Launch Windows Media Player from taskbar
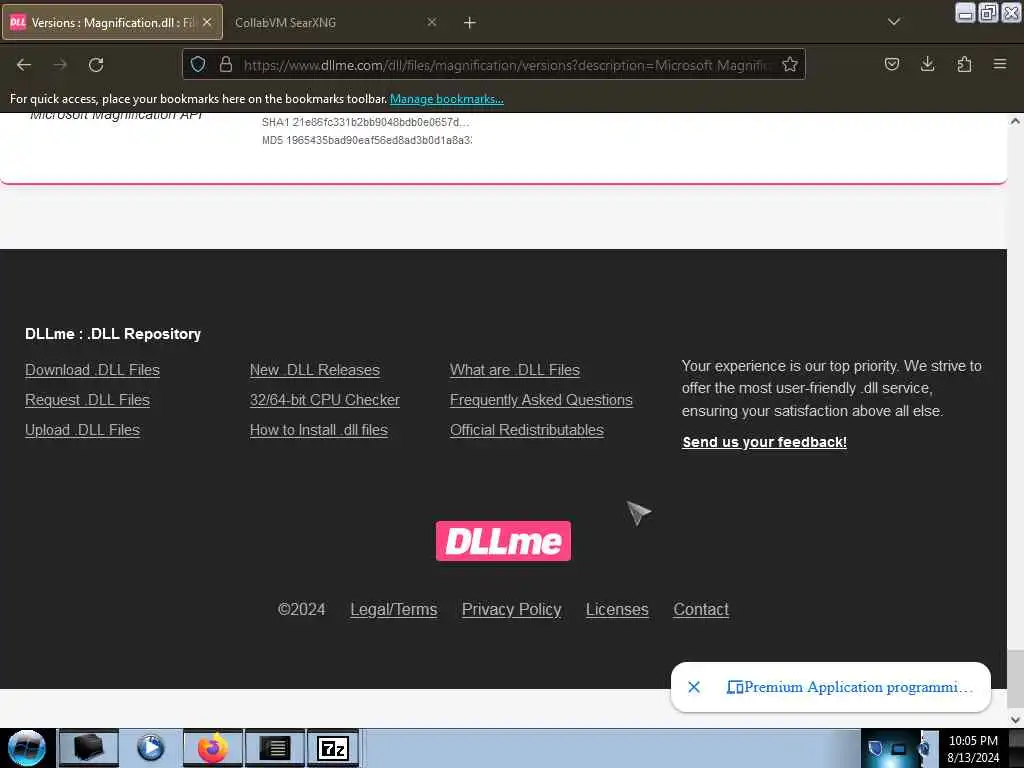The width and height of the screenshot is (1024, 768). [150, 748]
